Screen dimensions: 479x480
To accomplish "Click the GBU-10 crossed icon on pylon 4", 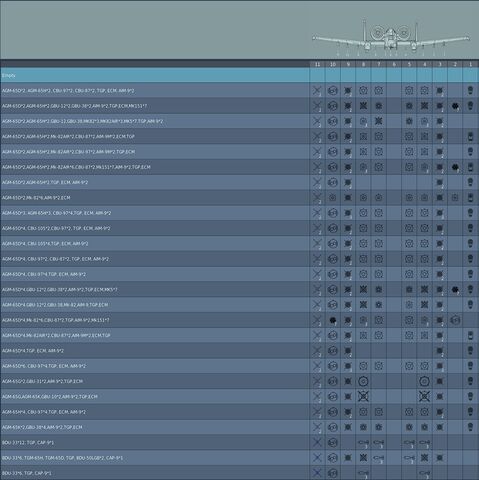I will pyautogui.click(x=424, y=396).
